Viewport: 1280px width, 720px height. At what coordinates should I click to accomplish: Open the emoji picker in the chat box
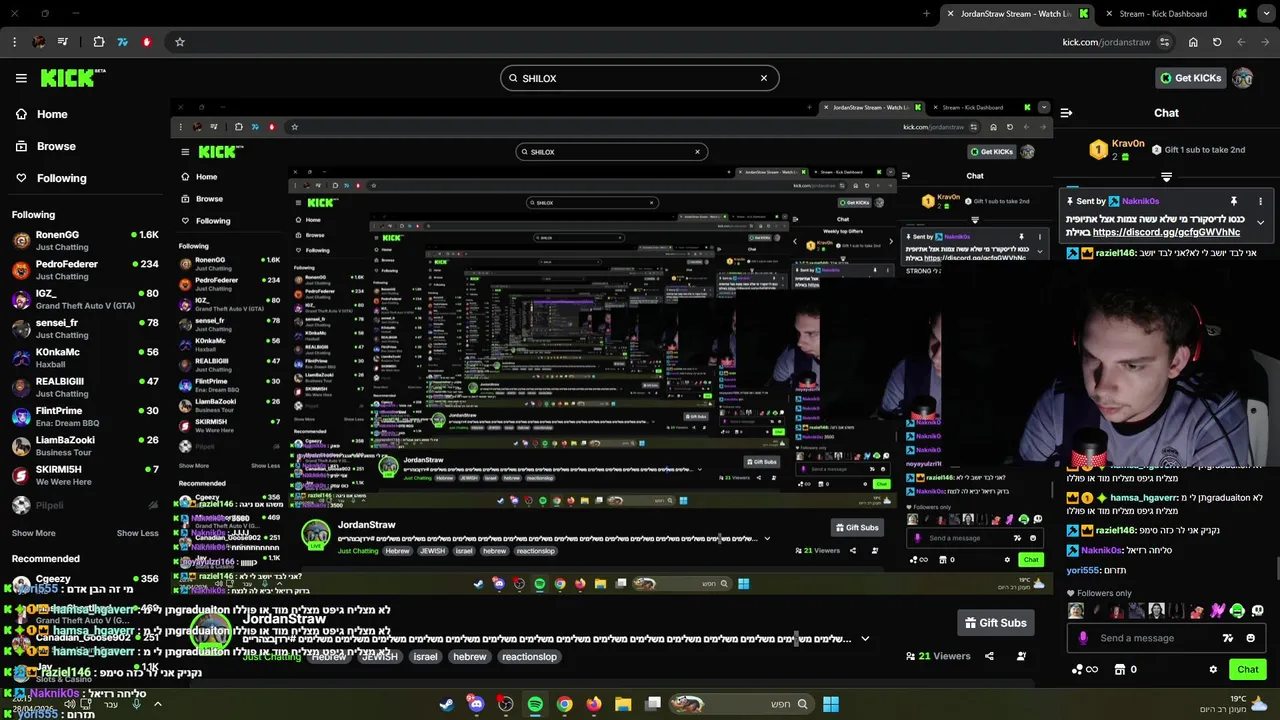(x=1251, y=638)
